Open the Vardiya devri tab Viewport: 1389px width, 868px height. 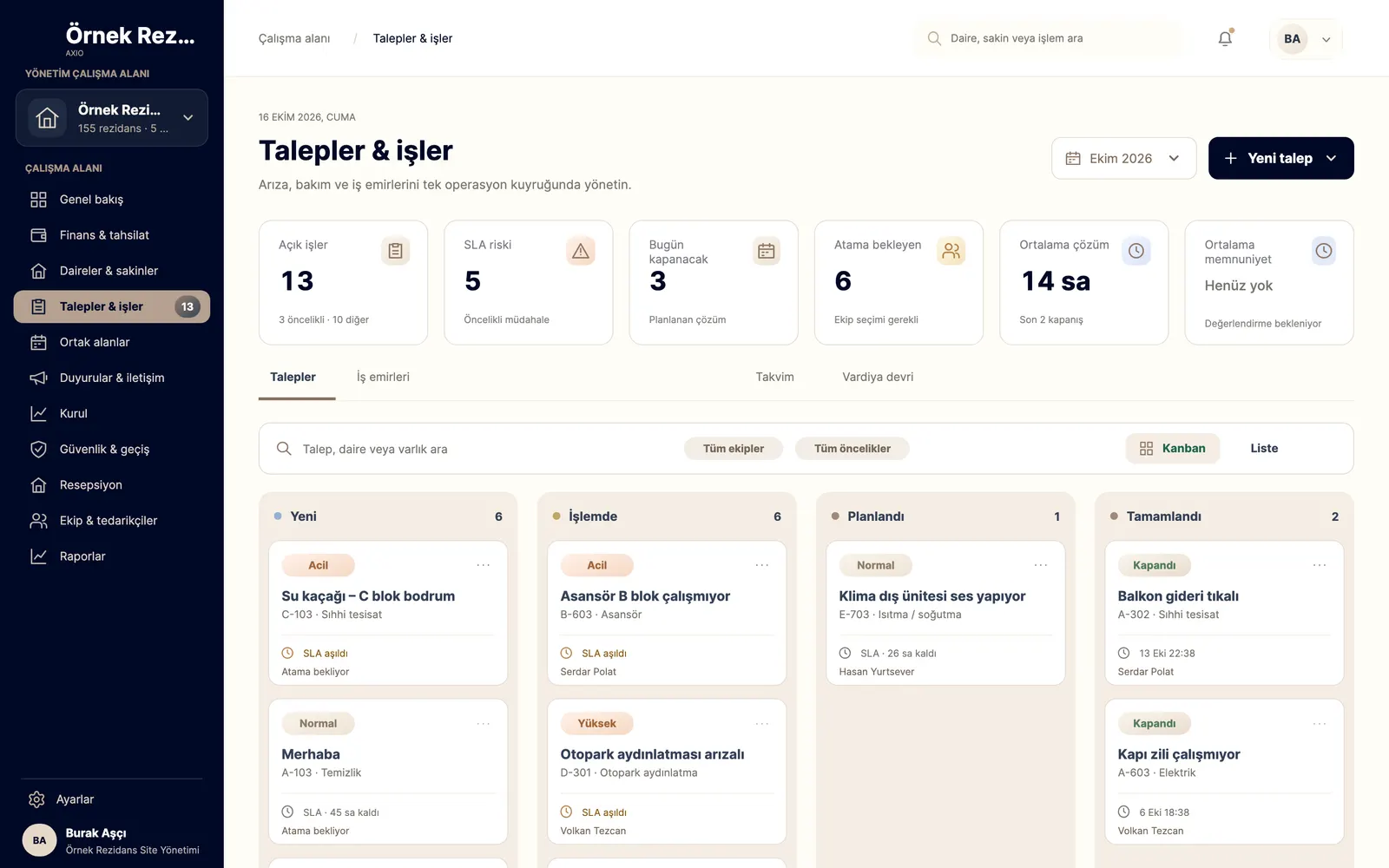tap(878, 377)
